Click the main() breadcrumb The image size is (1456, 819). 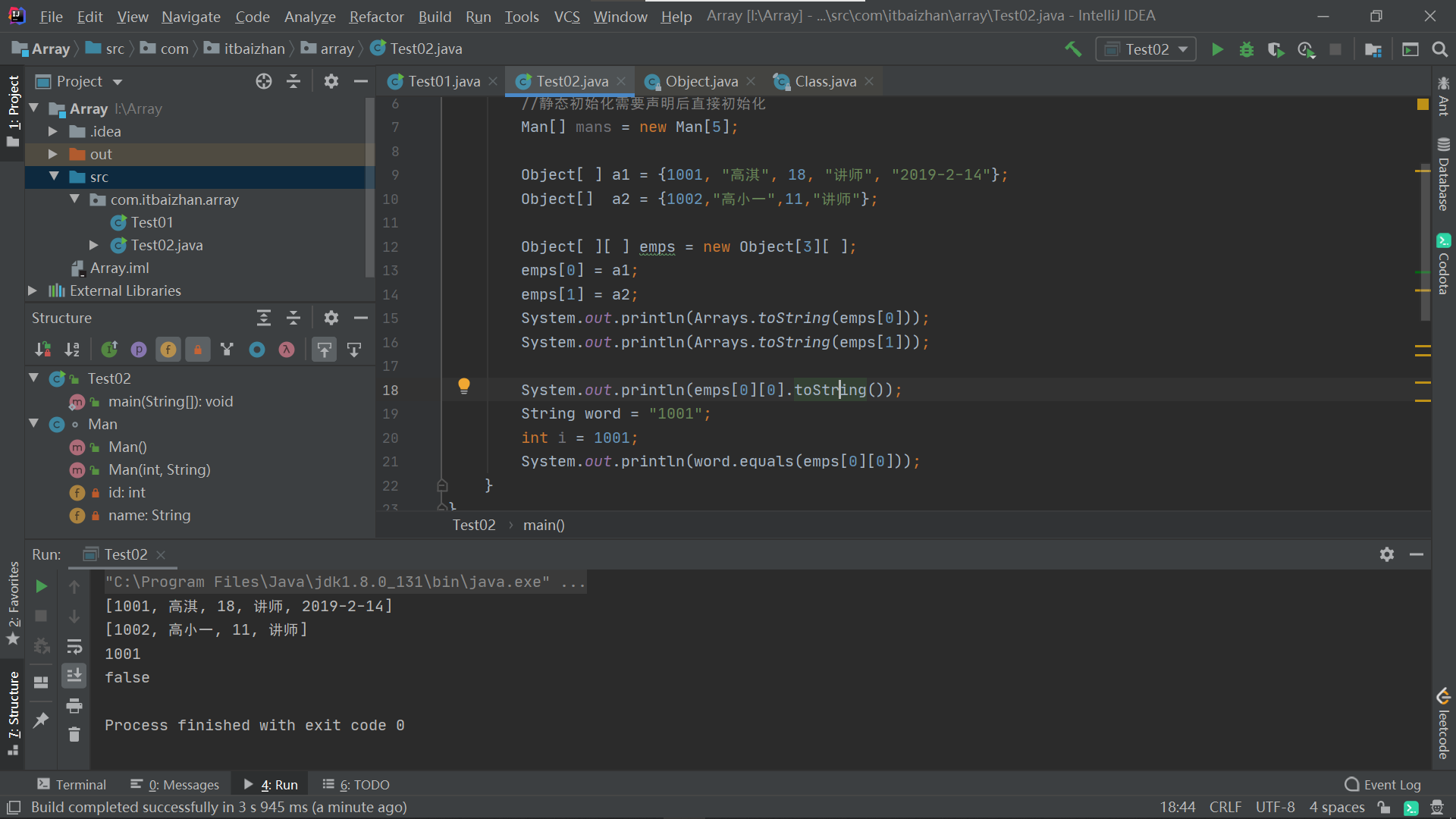544,525
